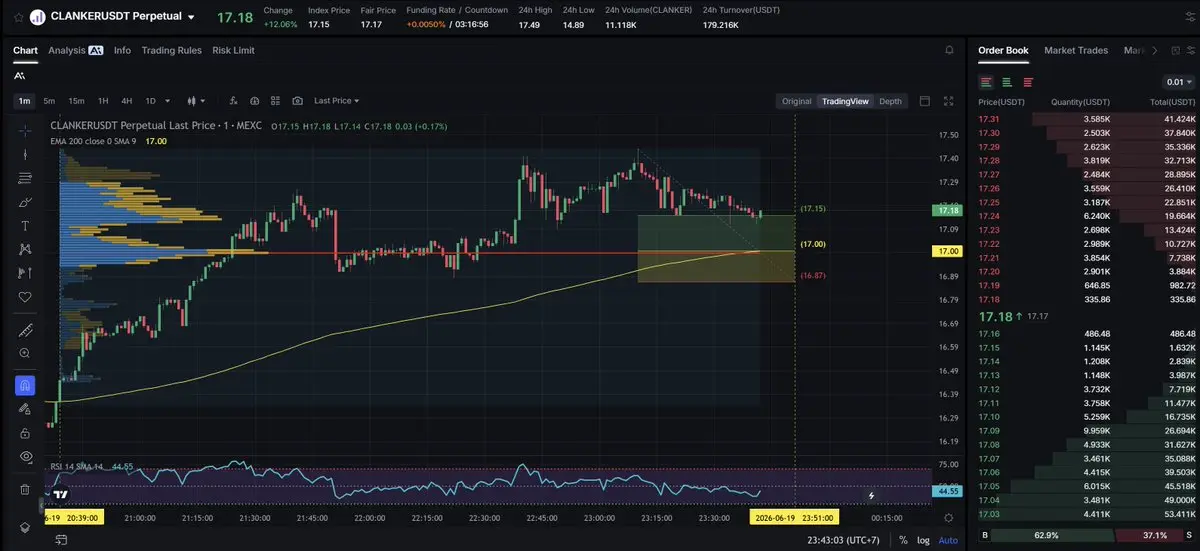Open the heart icons tool
Viewport: 1200px width, 551px height.
point(25,297)
